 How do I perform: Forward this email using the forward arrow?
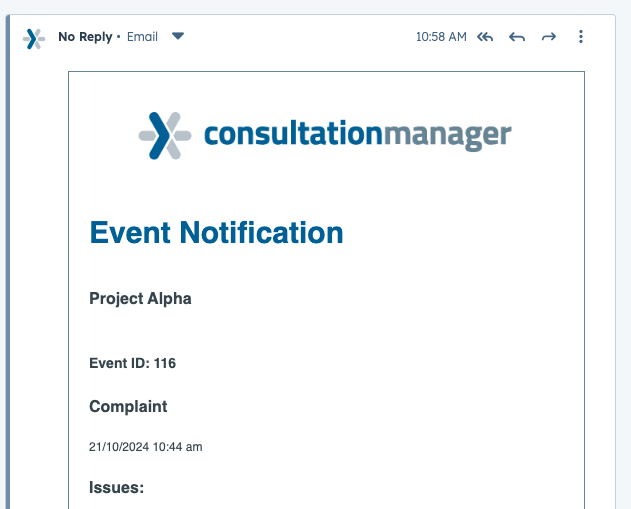coord(549,37)
